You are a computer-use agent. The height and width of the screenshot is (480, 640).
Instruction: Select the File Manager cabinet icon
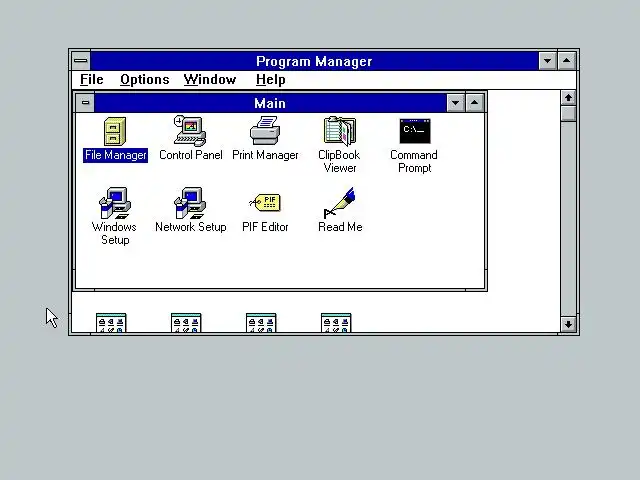(115, 131)
